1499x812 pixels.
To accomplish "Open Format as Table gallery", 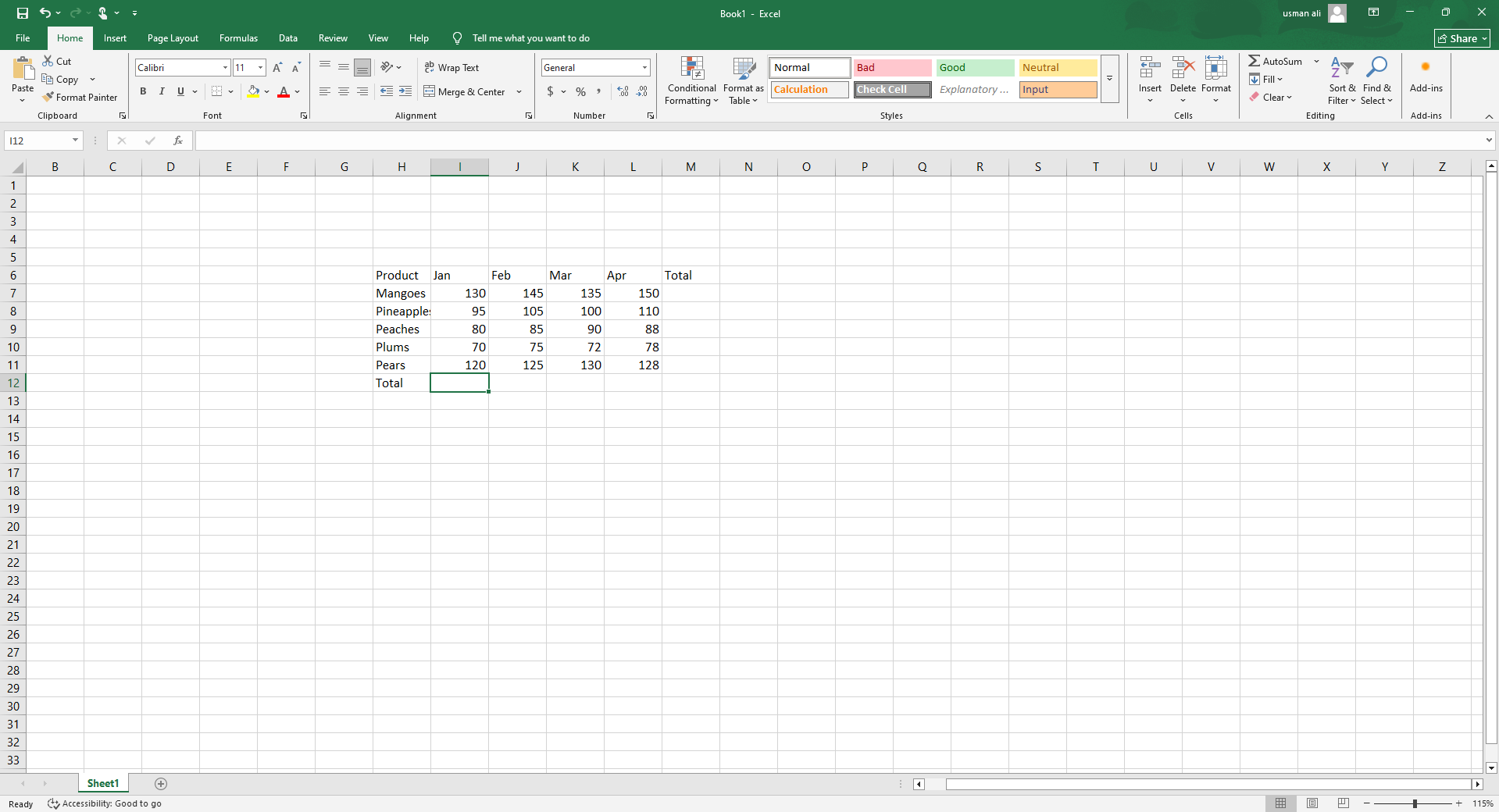I will (744, 80).
